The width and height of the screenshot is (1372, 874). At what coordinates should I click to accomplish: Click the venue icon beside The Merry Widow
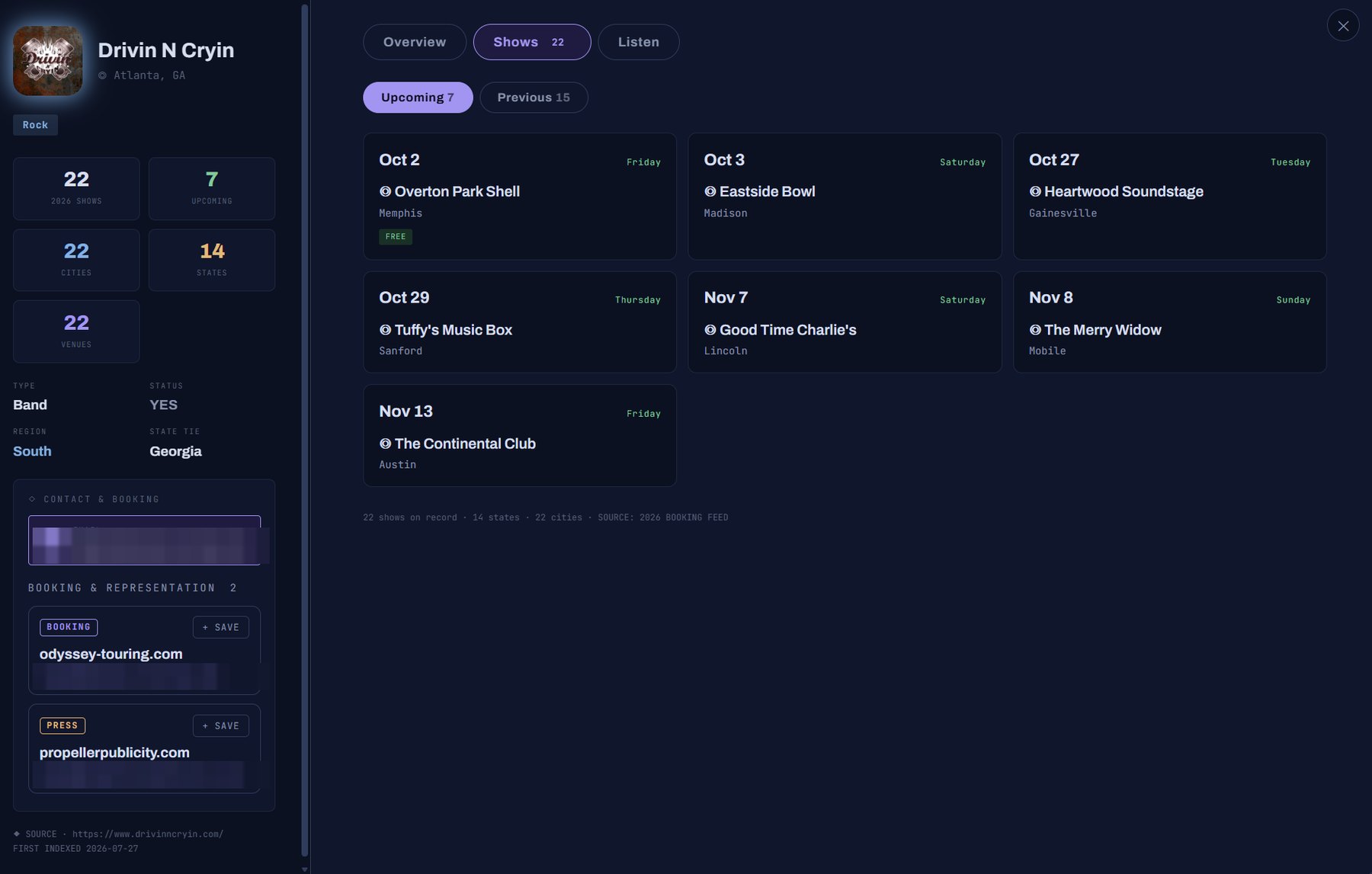1034,330
